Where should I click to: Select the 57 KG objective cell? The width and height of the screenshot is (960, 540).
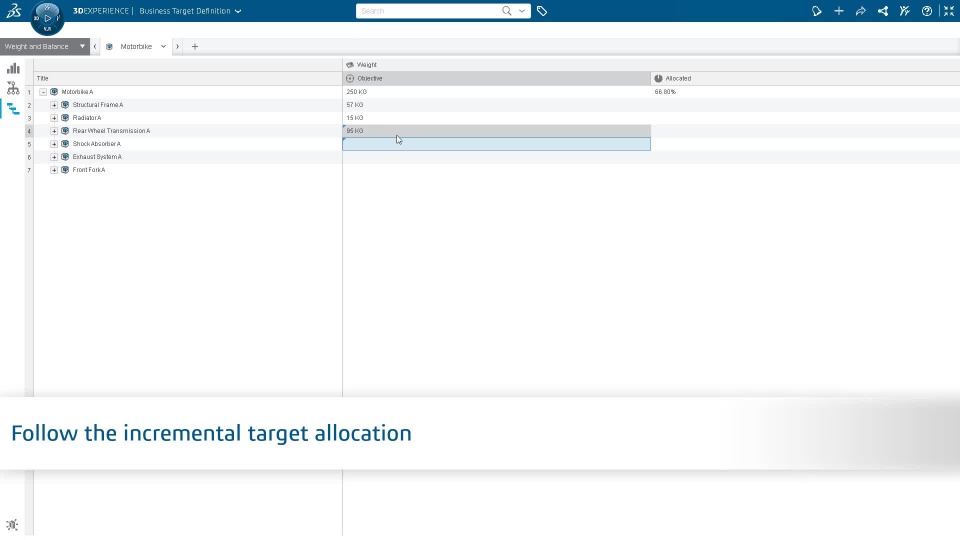pos(497,105)
